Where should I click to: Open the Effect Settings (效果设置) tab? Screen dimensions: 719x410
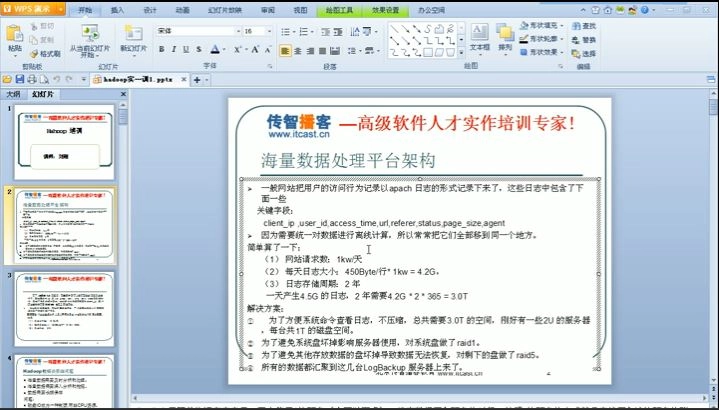point(385,10)
